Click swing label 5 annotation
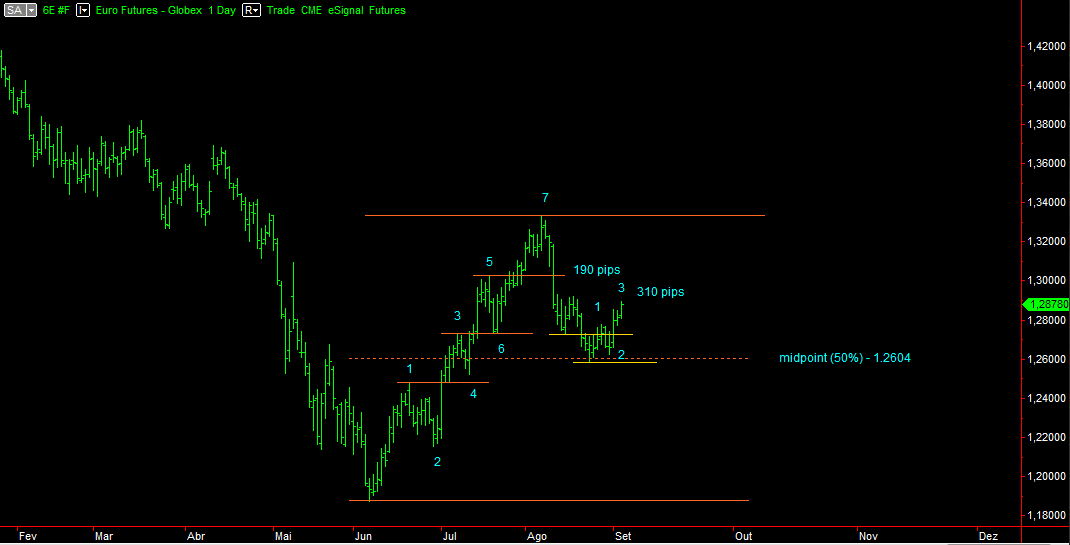 489,261
